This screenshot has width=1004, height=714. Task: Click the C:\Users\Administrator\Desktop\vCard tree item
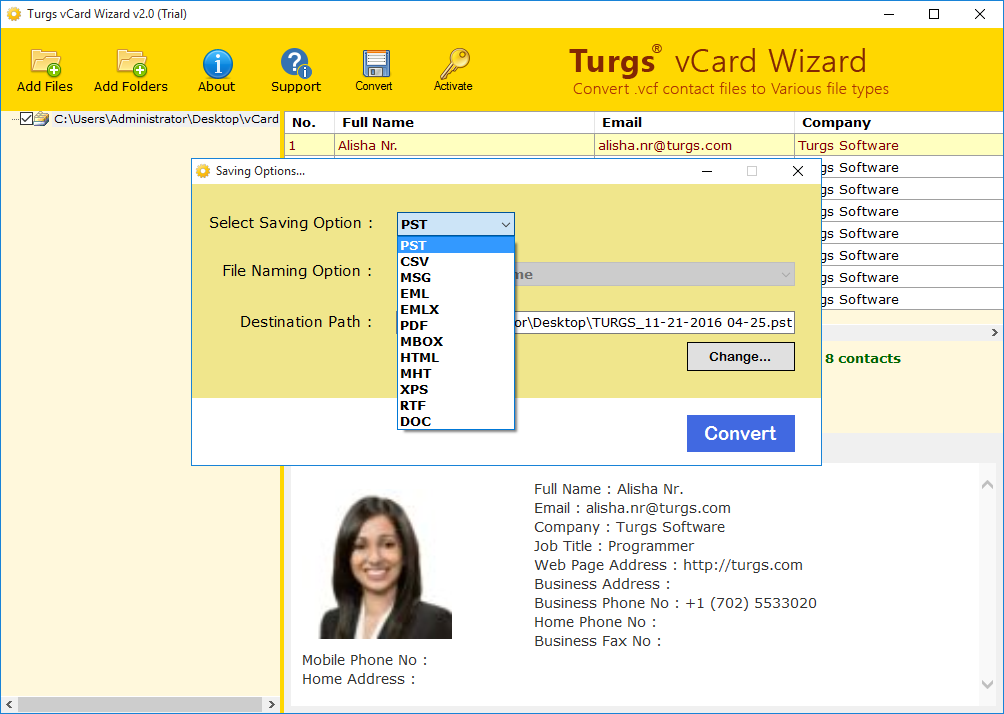point(166,118)
